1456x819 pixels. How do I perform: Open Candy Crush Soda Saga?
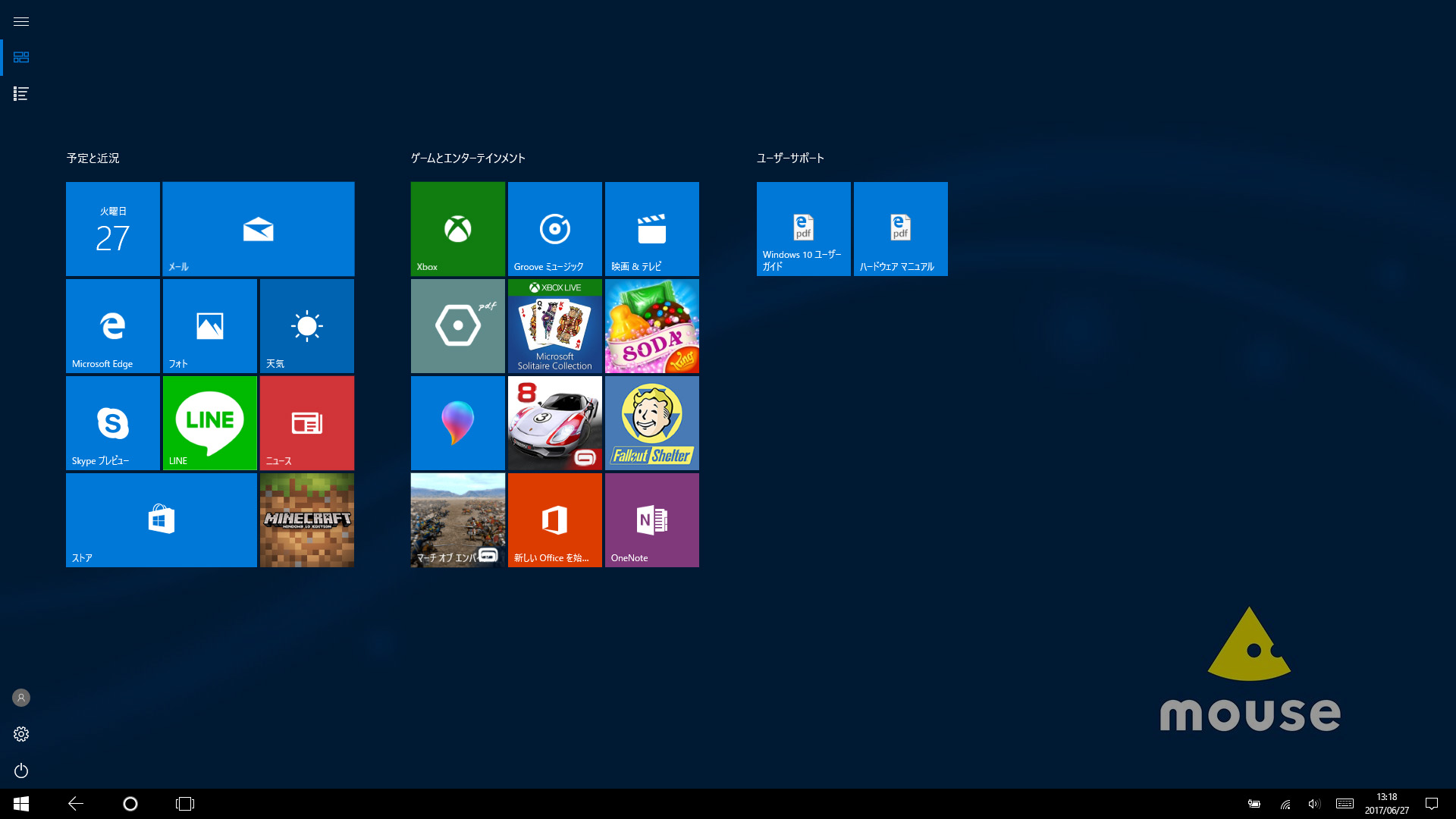(x=651, y=325)
